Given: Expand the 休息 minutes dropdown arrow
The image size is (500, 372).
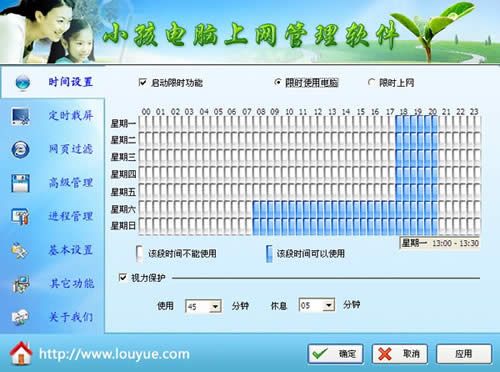Looking at the screenshot, I should tap(329, 305).
